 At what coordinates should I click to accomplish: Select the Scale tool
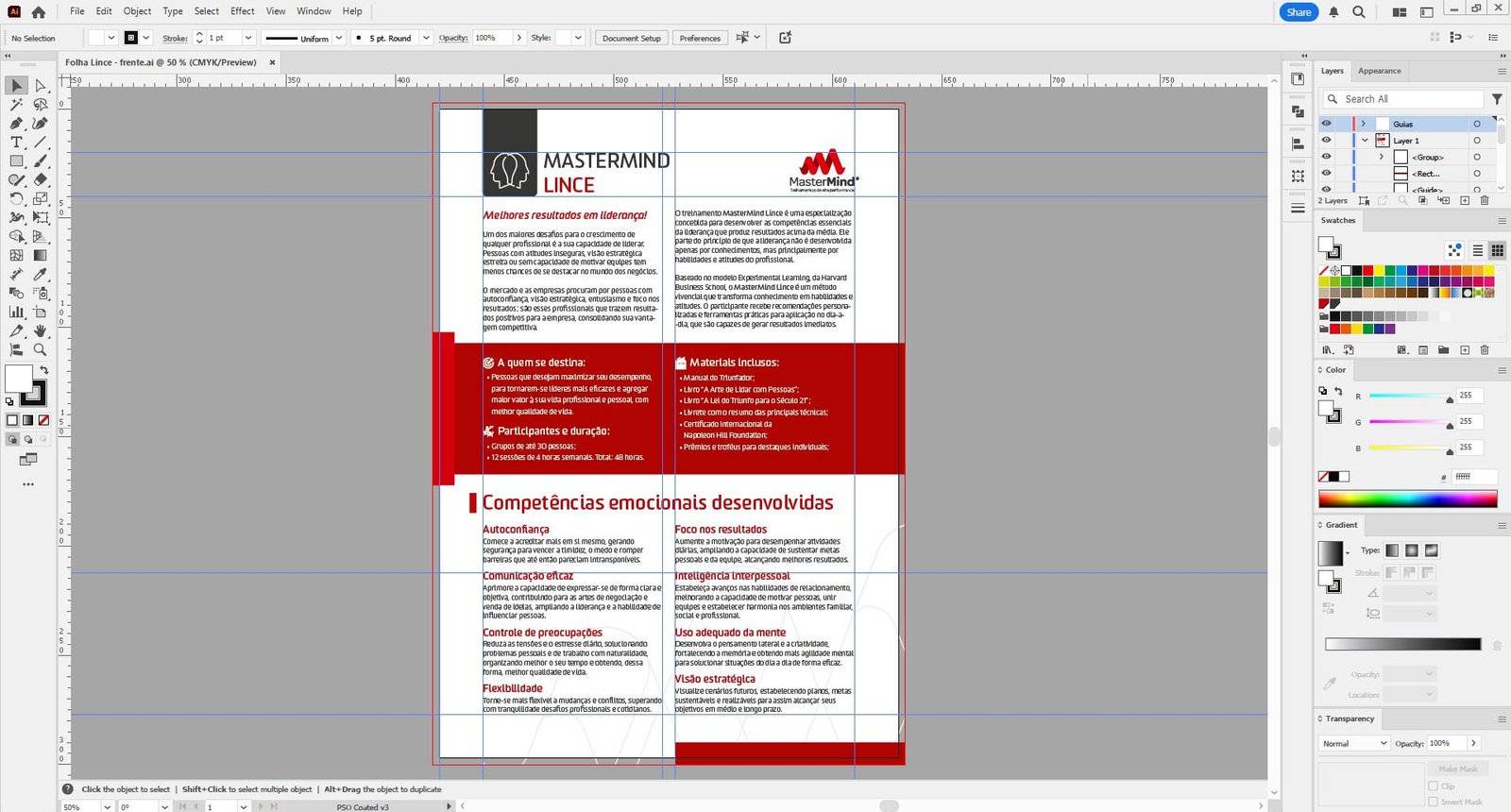(40, 199)
